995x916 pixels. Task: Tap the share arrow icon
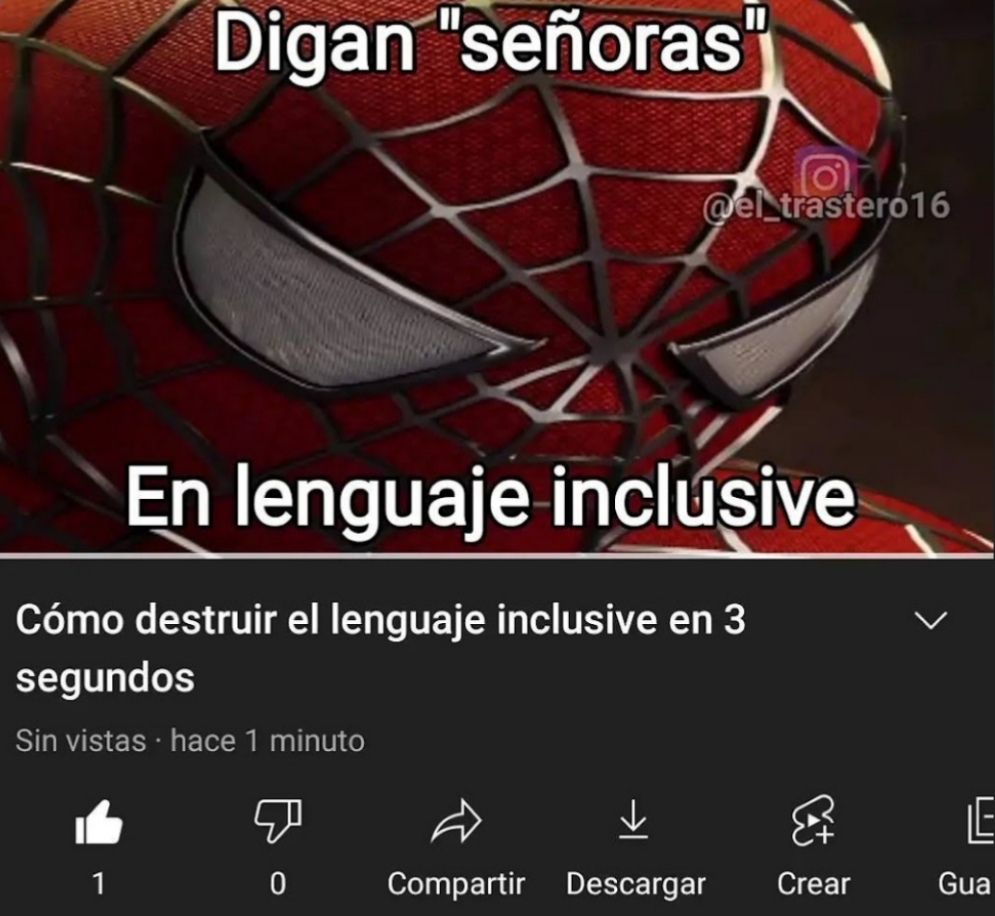point(456,822)
